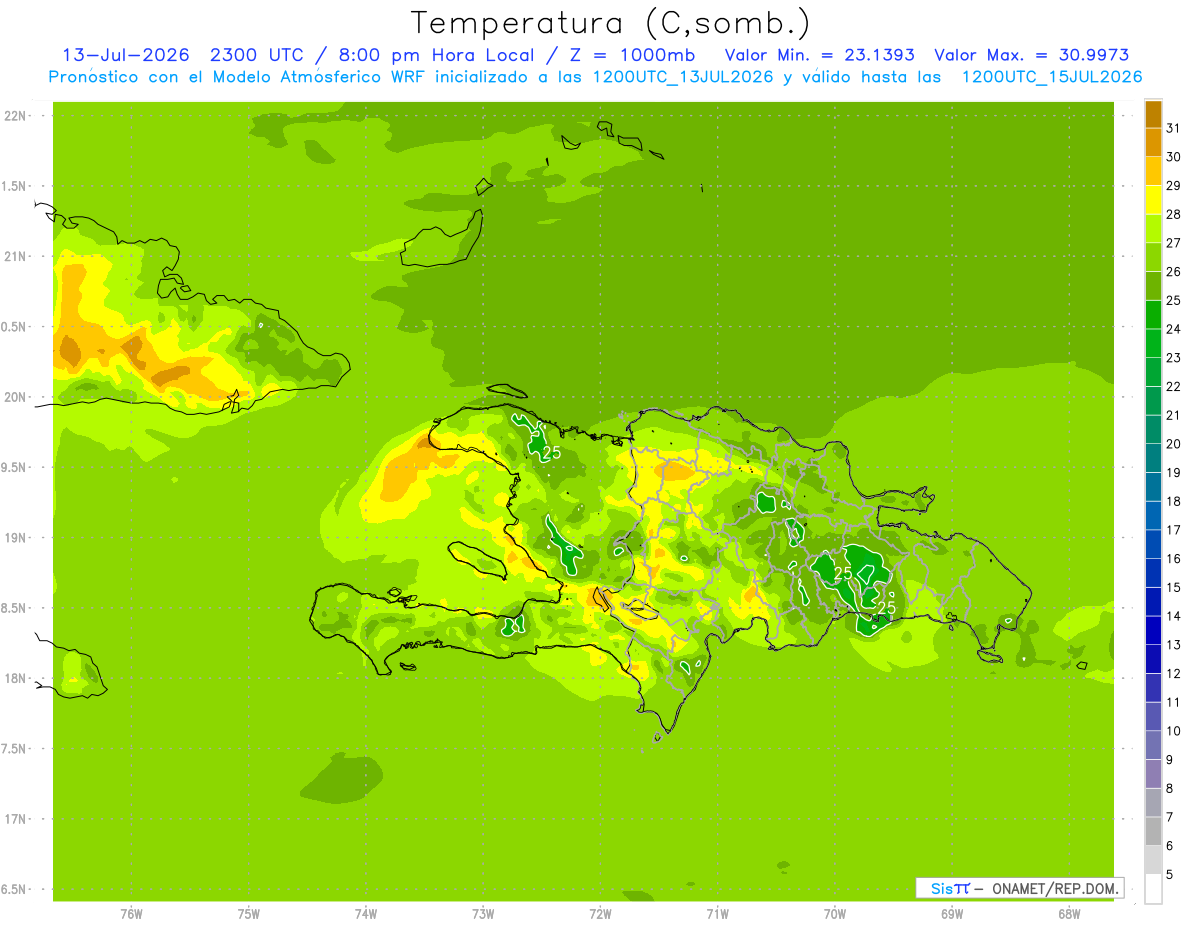Click the legend value 5
This screenshot has height=927, width=1200.
(1170, 875)
